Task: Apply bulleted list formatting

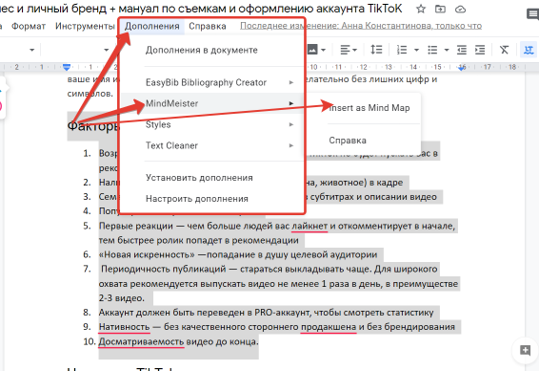Action: 432,50
